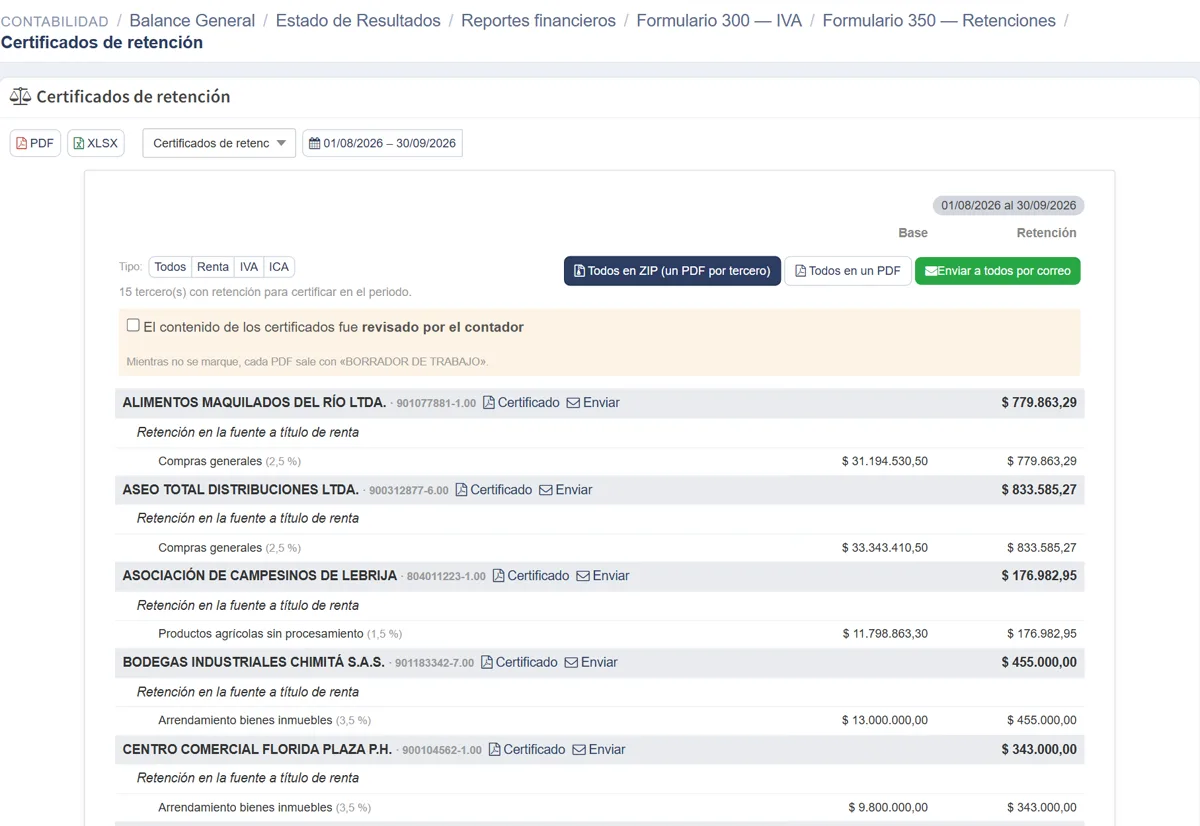
Task: Click the balance scale icon by the title
Action: click(20, 96)
